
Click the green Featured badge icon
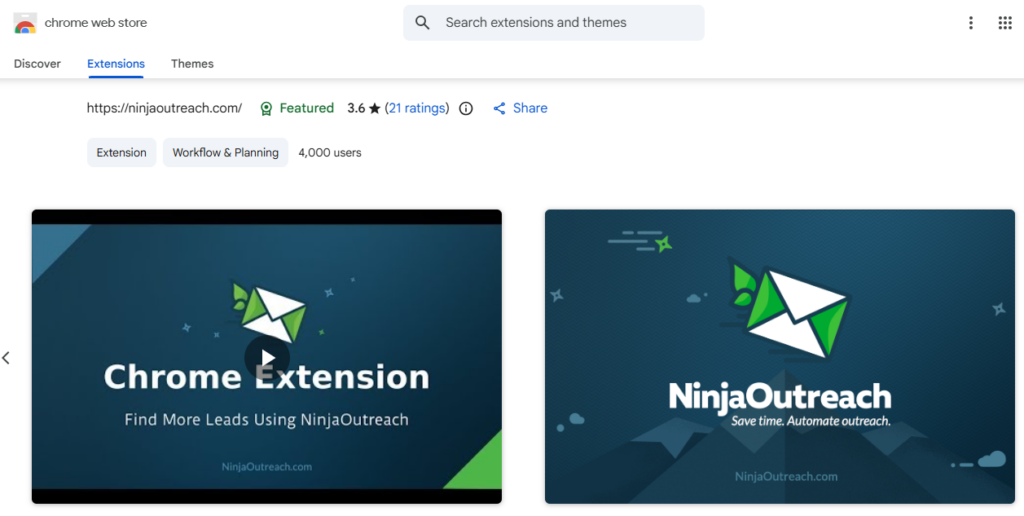(x=266, y=108)
